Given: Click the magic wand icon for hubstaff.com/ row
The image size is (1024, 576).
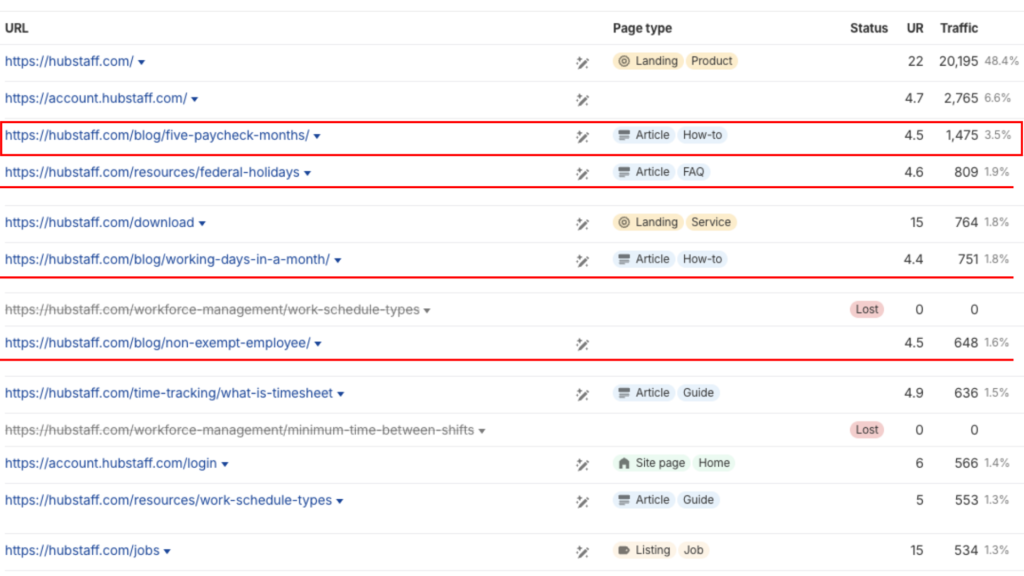Looking at the screenshot, I should click(583, 63).
